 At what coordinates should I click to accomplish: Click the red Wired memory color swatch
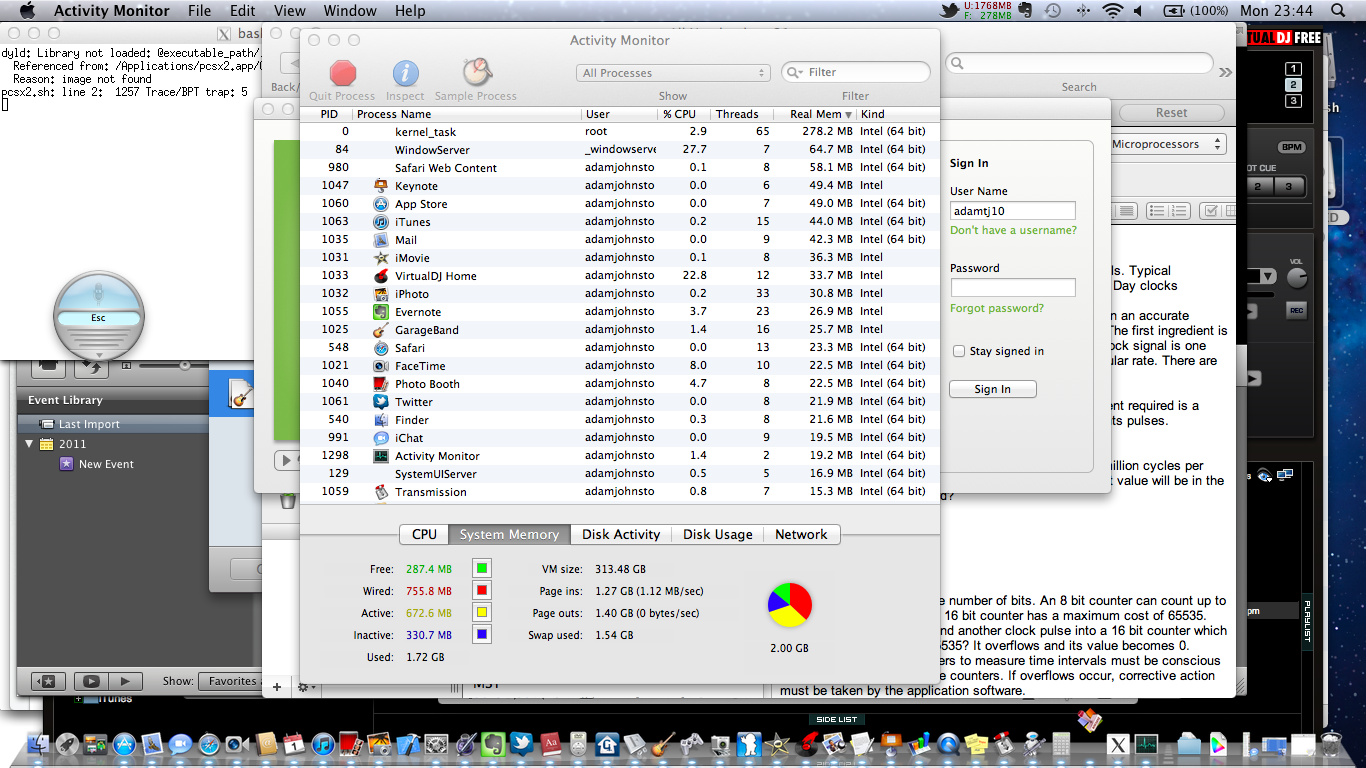click(x=481, y=590)
